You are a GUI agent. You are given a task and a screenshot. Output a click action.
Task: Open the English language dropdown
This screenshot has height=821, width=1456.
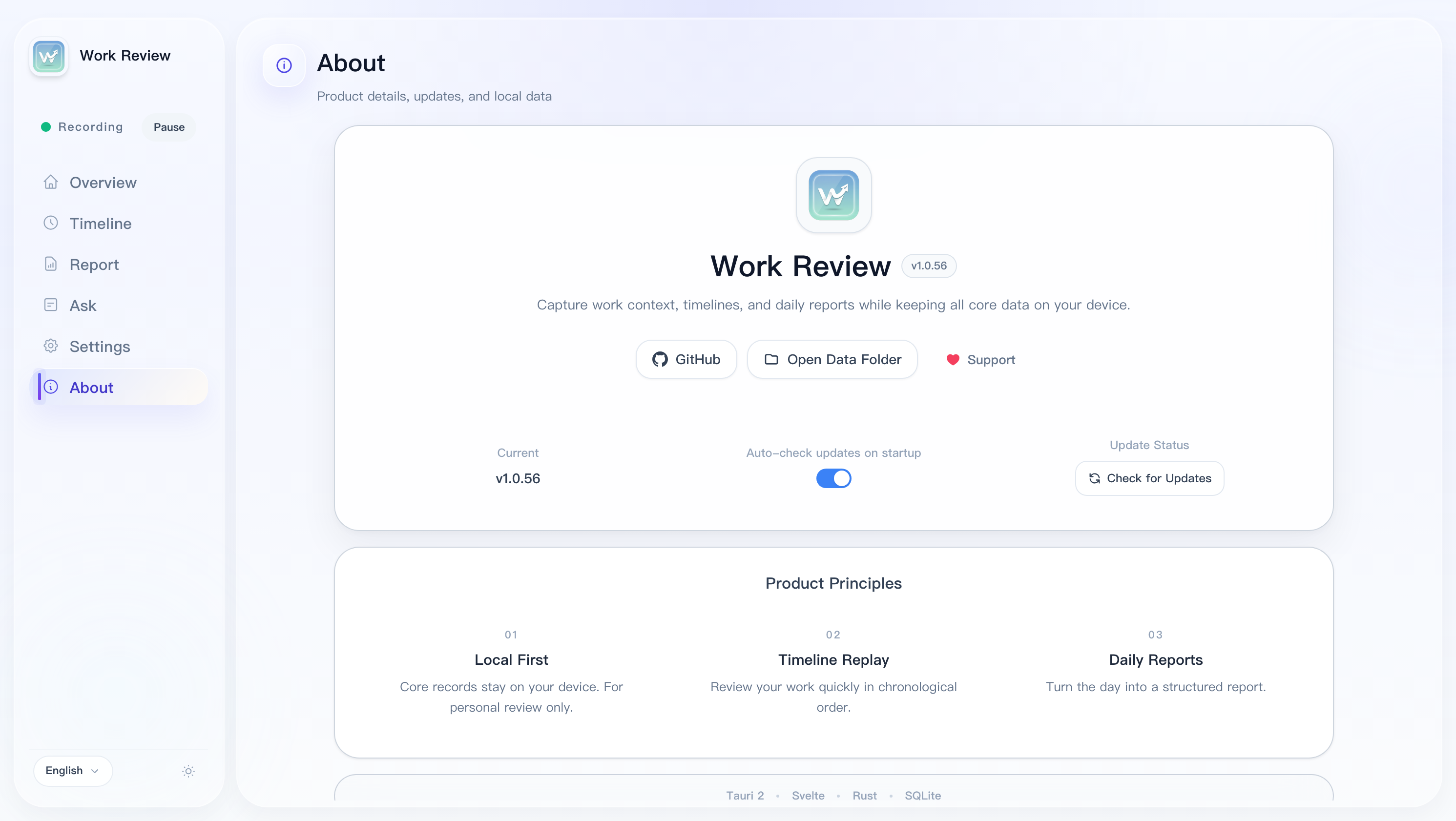pyautogui.click(x=73, y=771)
